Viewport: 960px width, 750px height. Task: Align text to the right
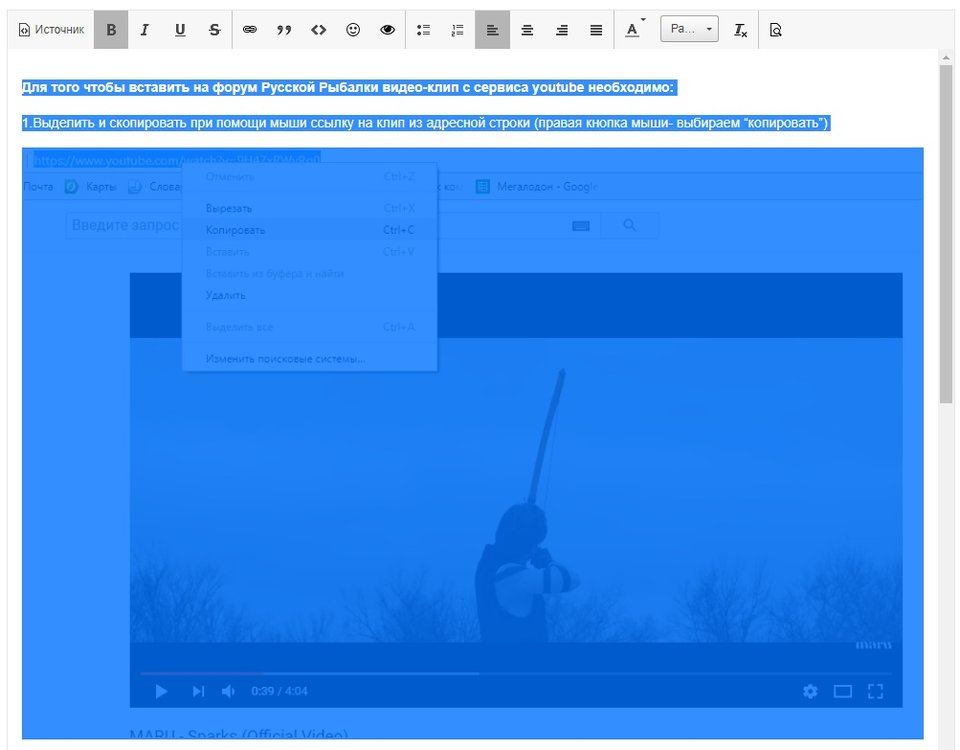562,30
